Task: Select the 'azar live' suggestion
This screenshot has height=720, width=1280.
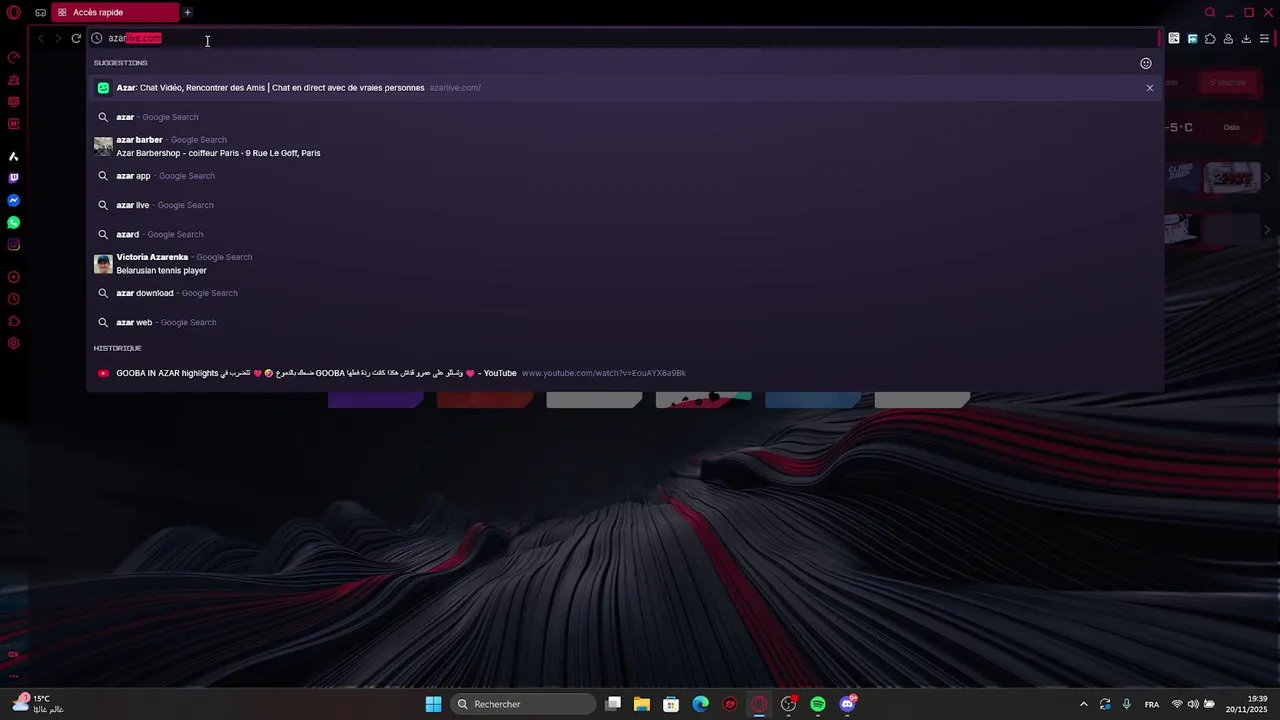Action: point(625,205)
